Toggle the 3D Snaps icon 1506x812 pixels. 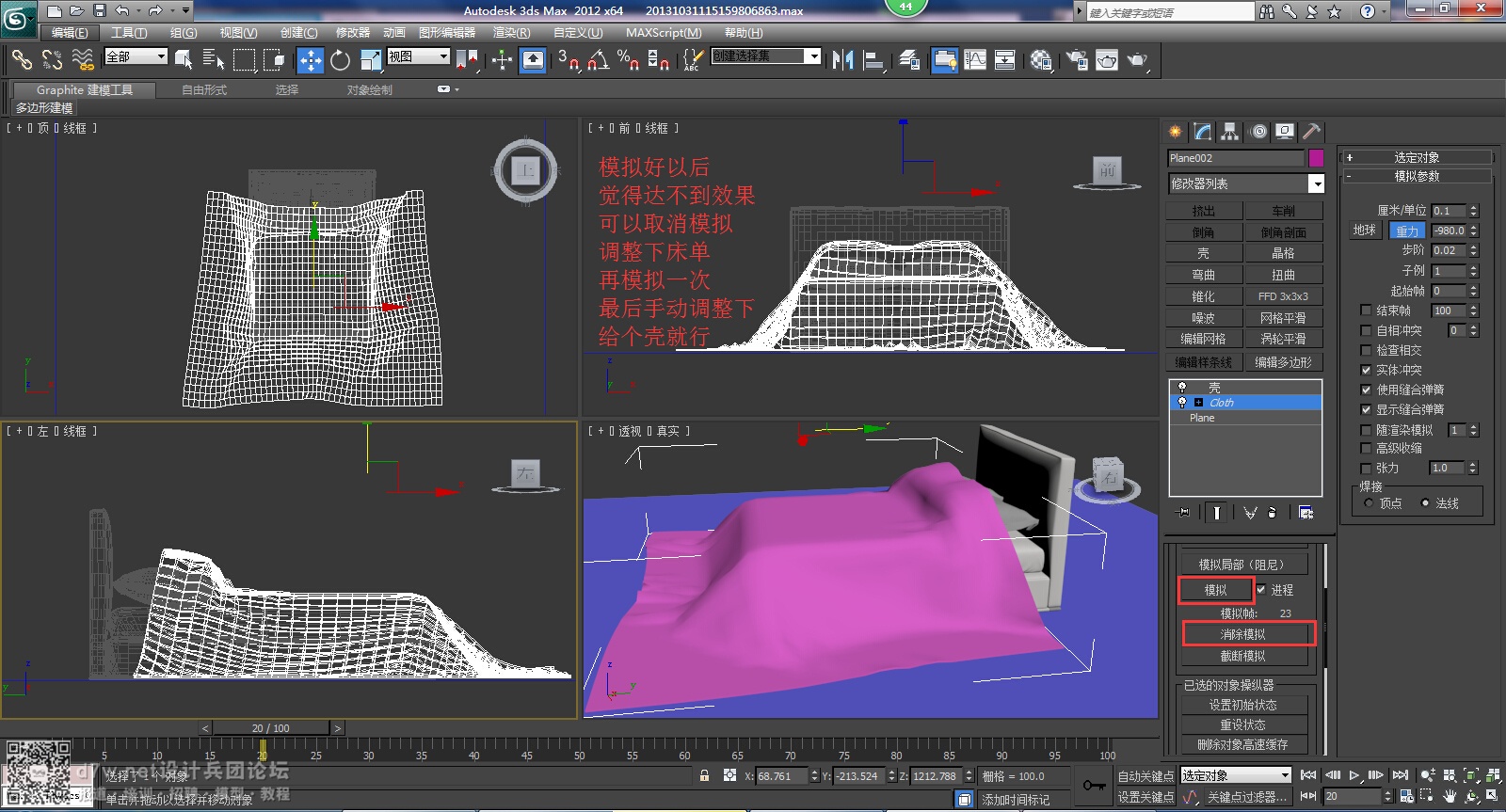click(568, 60)
